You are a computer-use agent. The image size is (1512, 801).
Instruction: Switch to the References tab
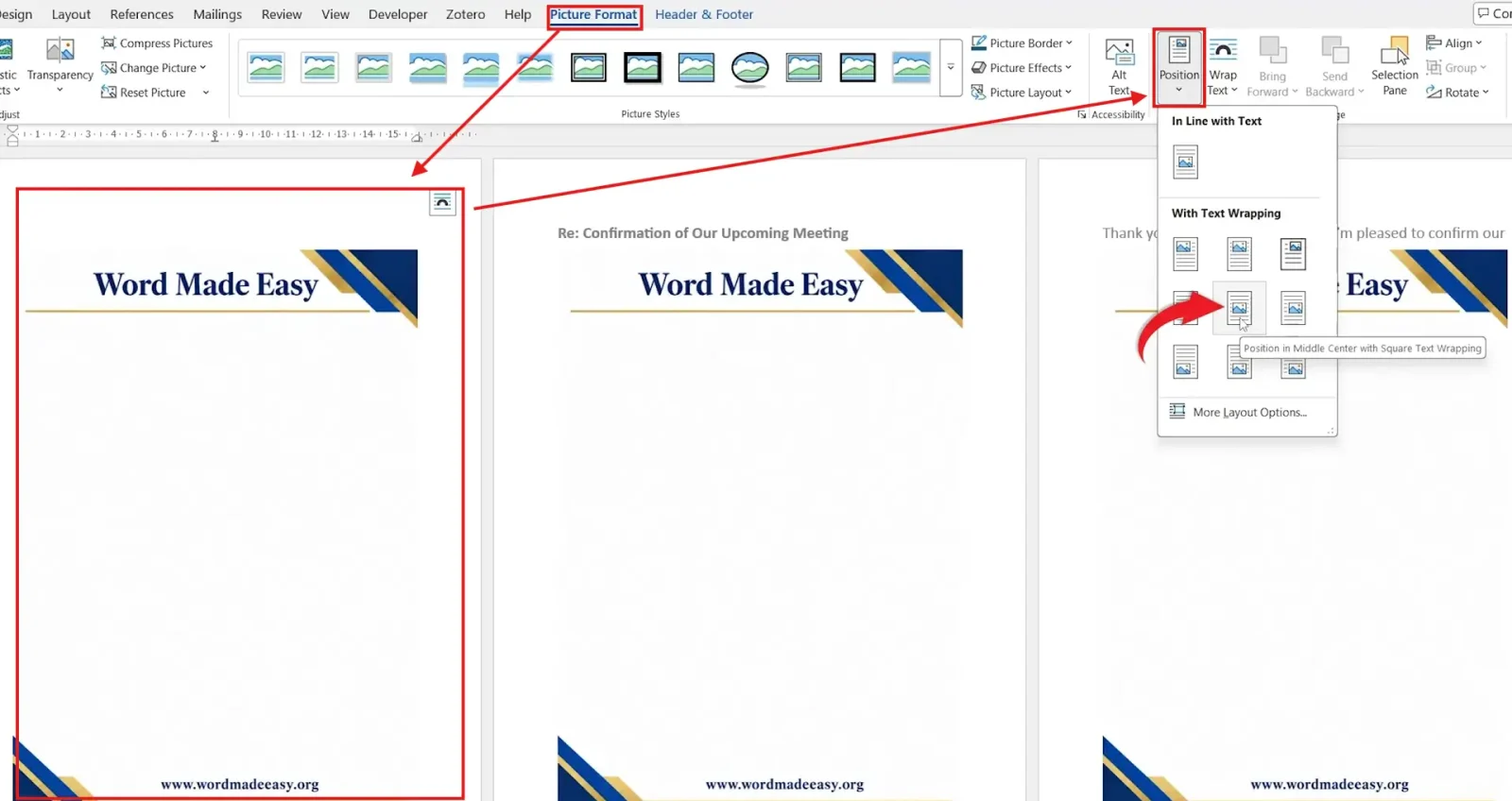coord(142,14)
